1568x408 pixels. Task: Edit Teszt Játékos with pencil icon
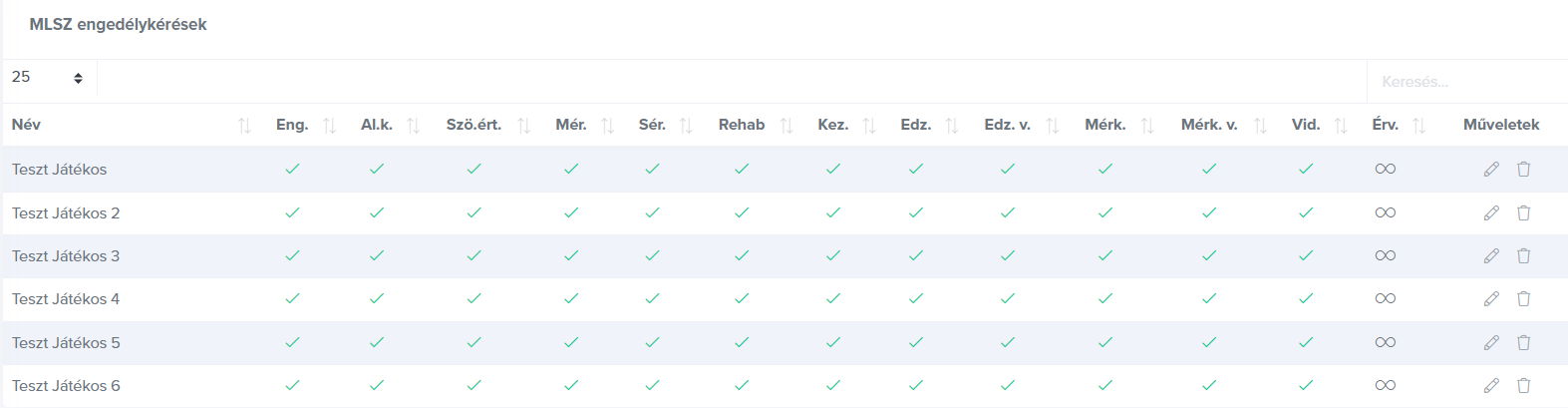tap(1491, 170)
